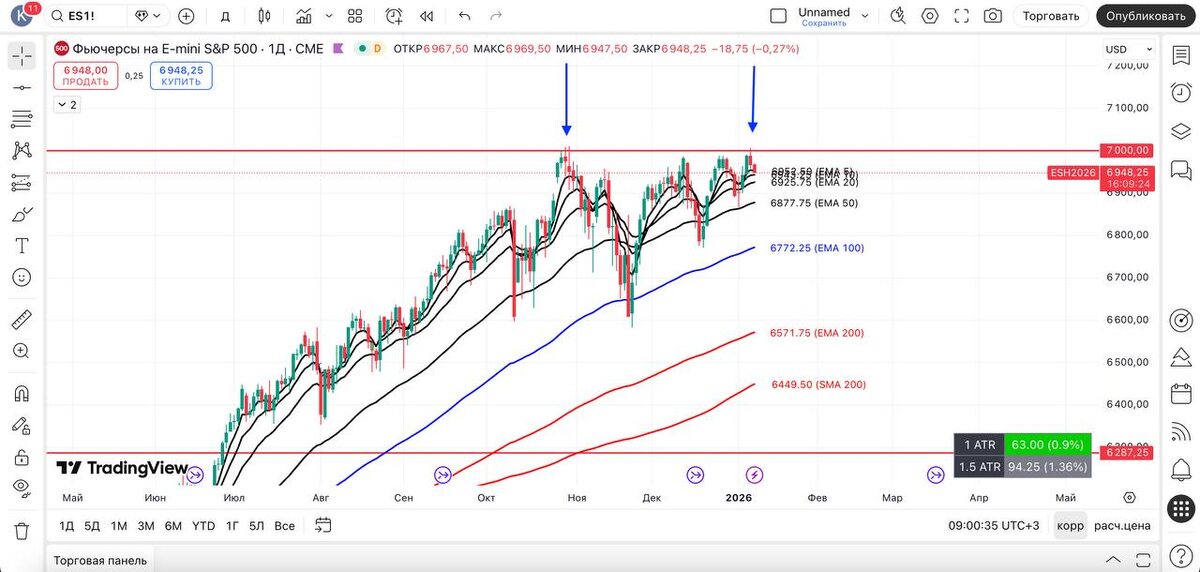The image size is (1200, 572).
Task: Open forecasting and measurement tools
Action: [x=21, y=183]
